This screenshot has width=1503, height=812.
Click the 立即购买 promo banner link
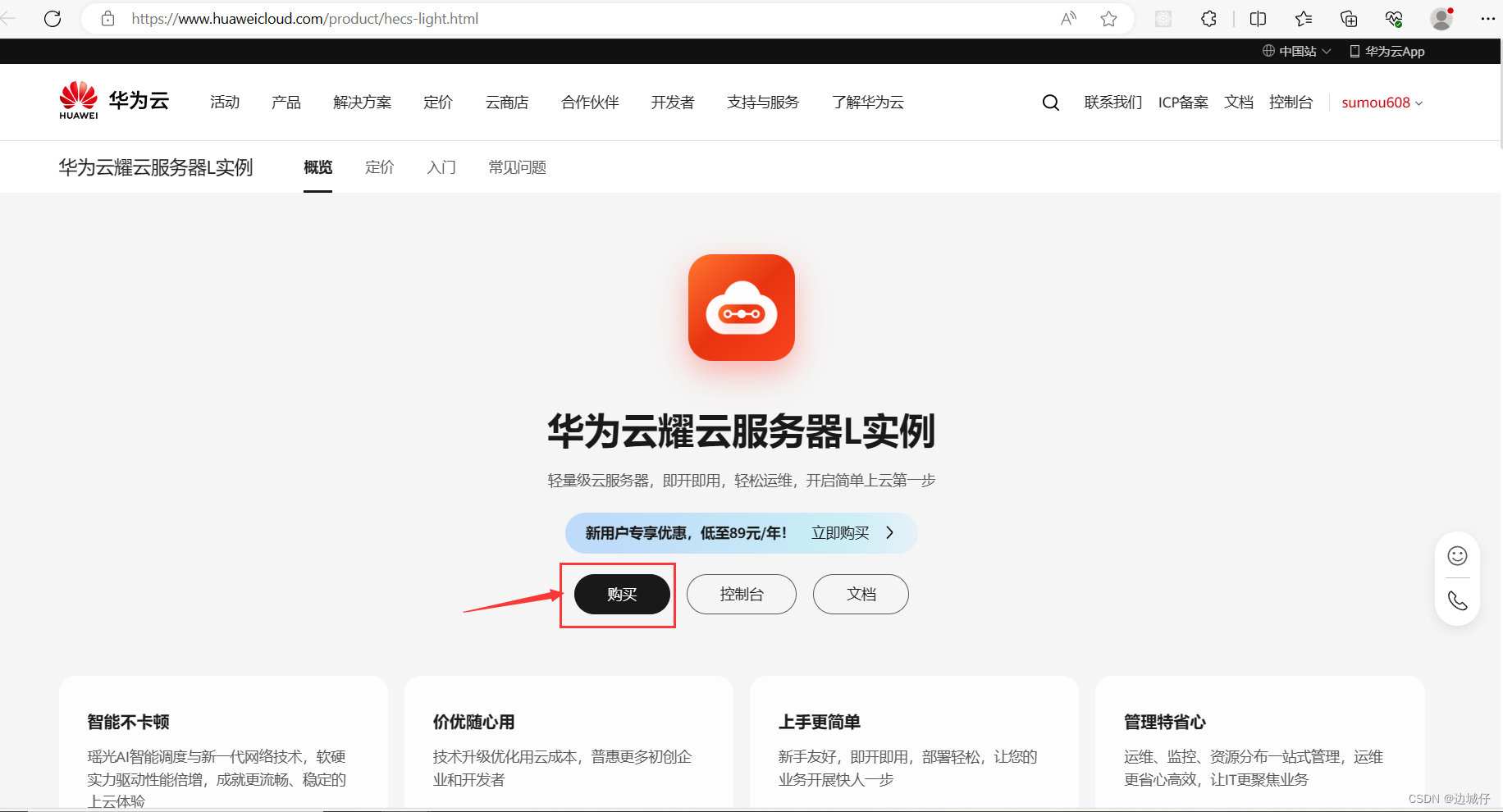[840, 533]
